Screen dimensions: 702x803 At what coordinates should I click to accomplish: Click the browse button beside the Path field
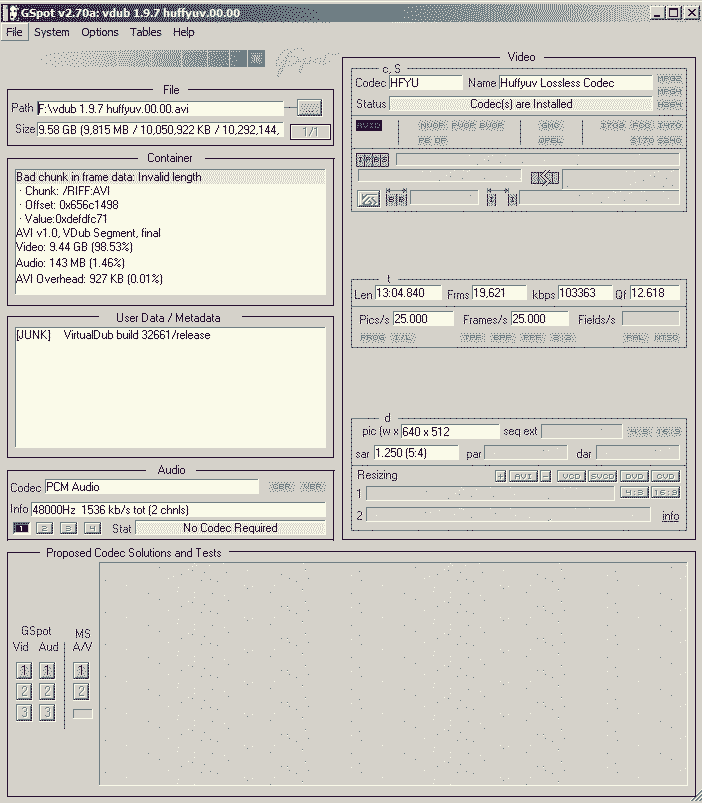(x=310, y=108)
